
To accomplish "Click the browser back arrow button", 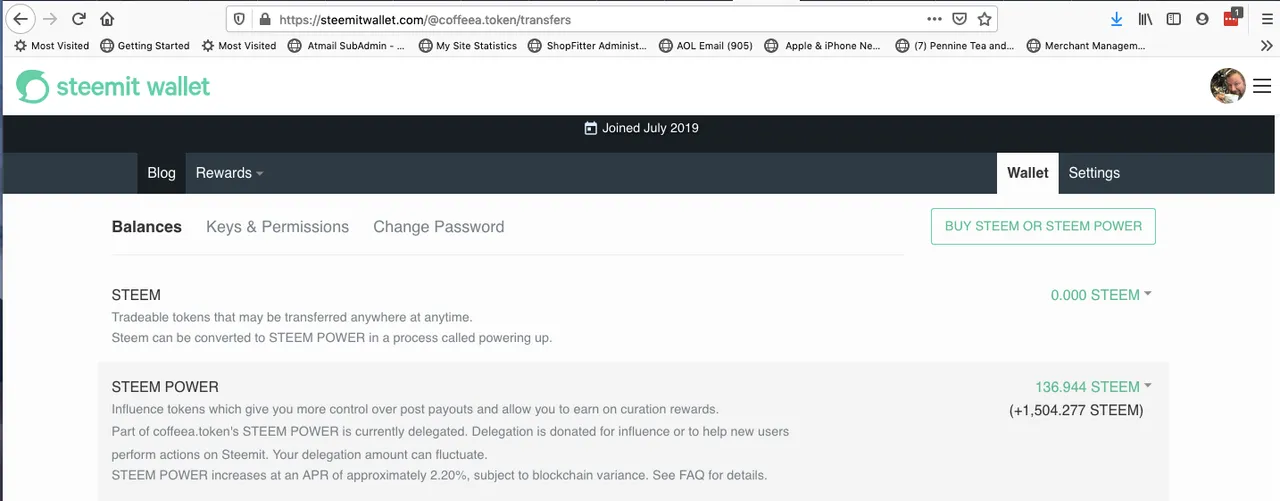I will pyautogui.click(x=20, y=19).
